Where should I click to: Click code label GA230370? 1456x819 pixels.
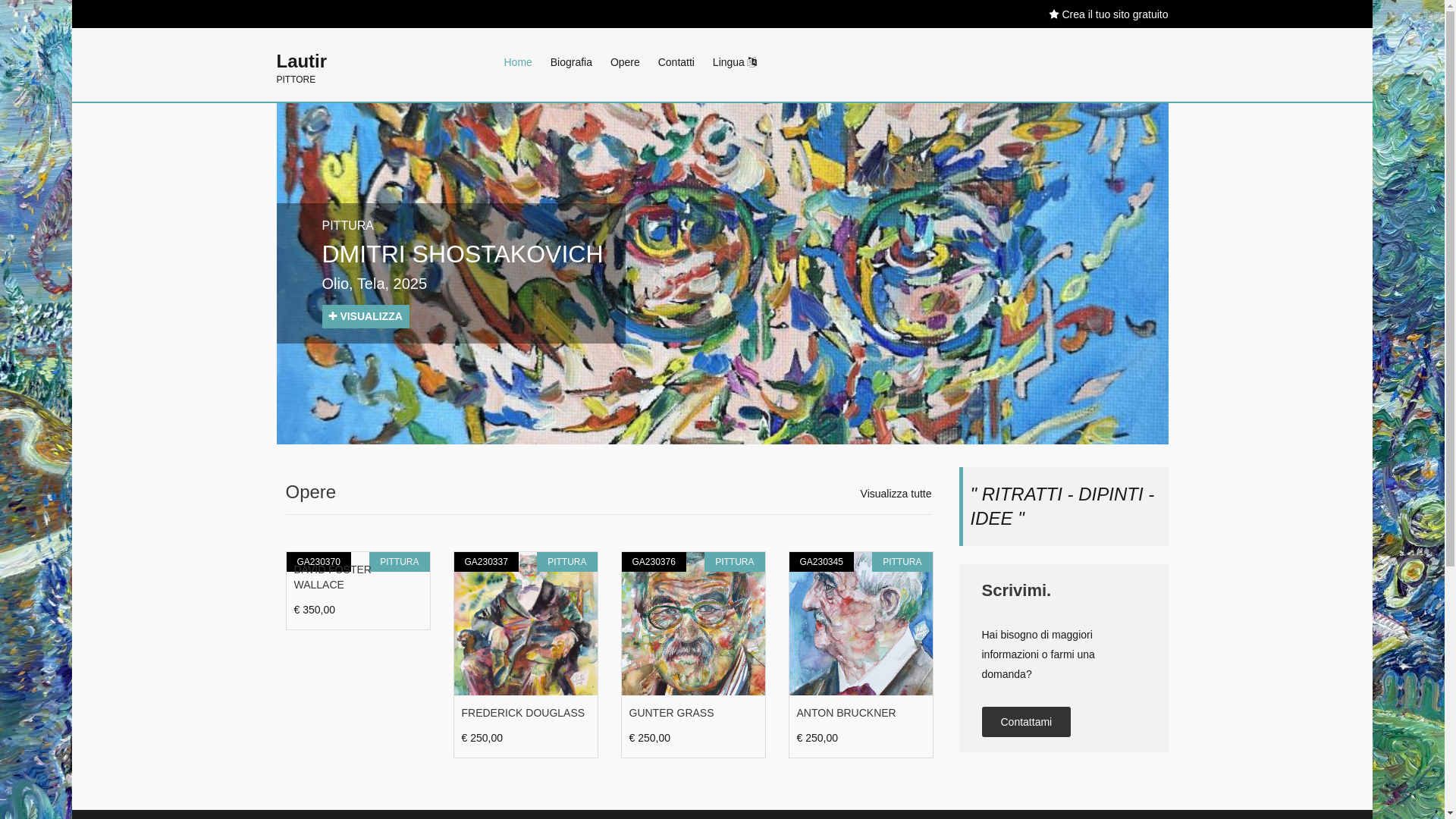point(318,562)
